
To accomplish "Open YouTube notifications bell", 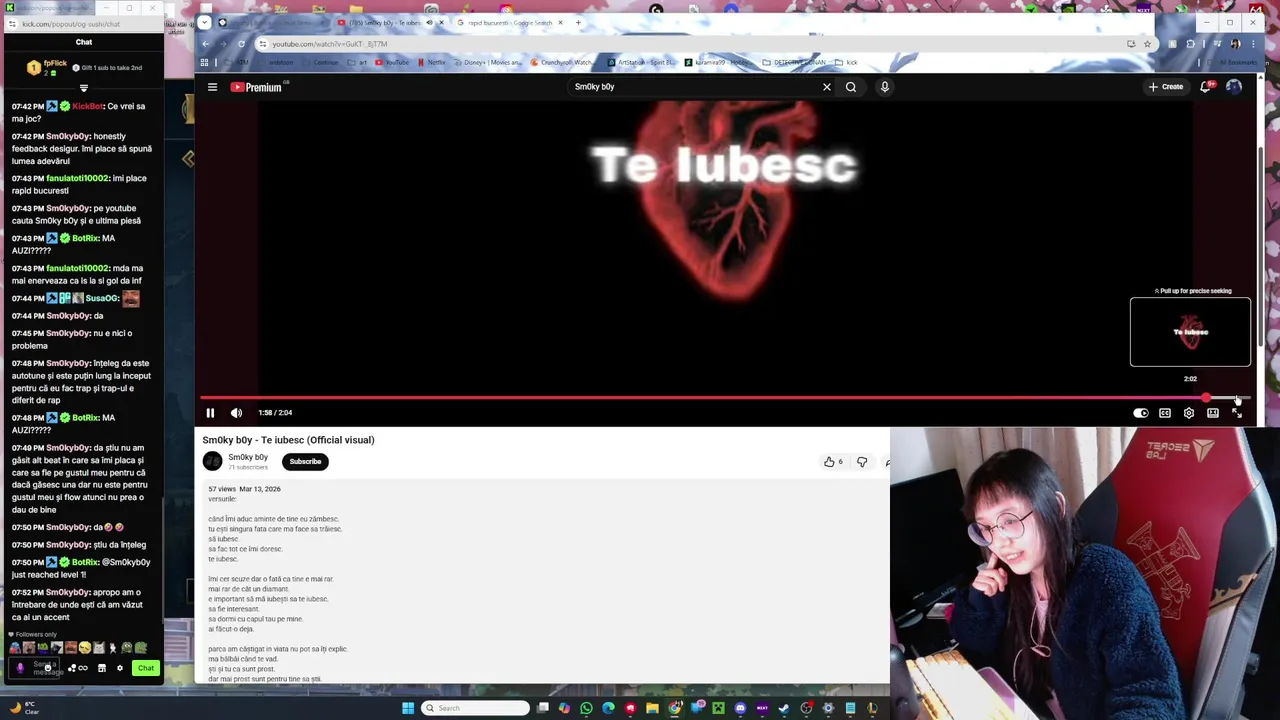I will point(1206,87).
